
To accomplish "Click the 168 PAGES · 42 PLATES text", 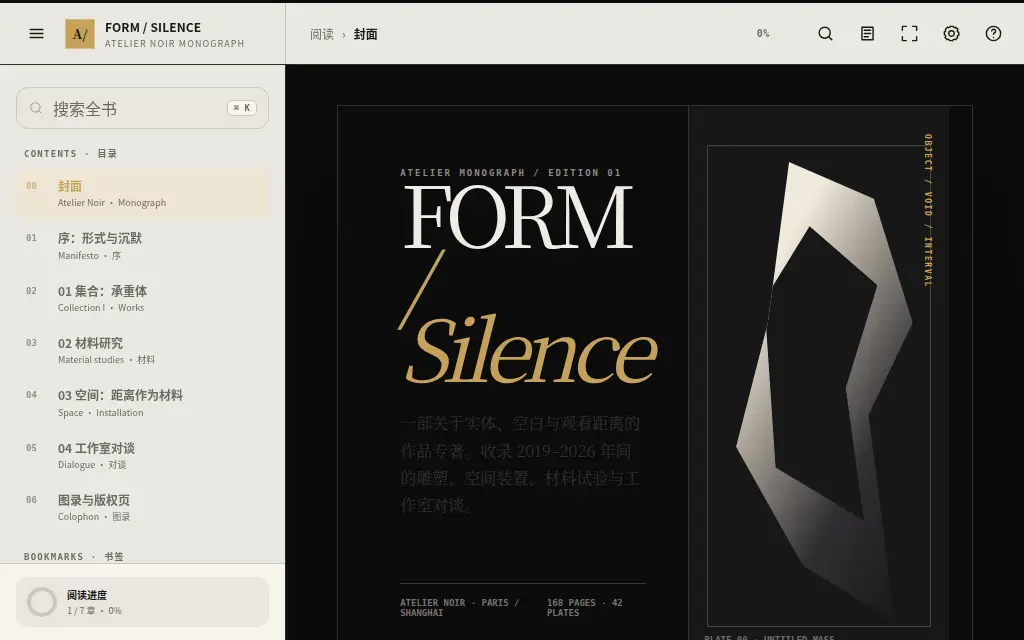I will click(x=585, y=607).
